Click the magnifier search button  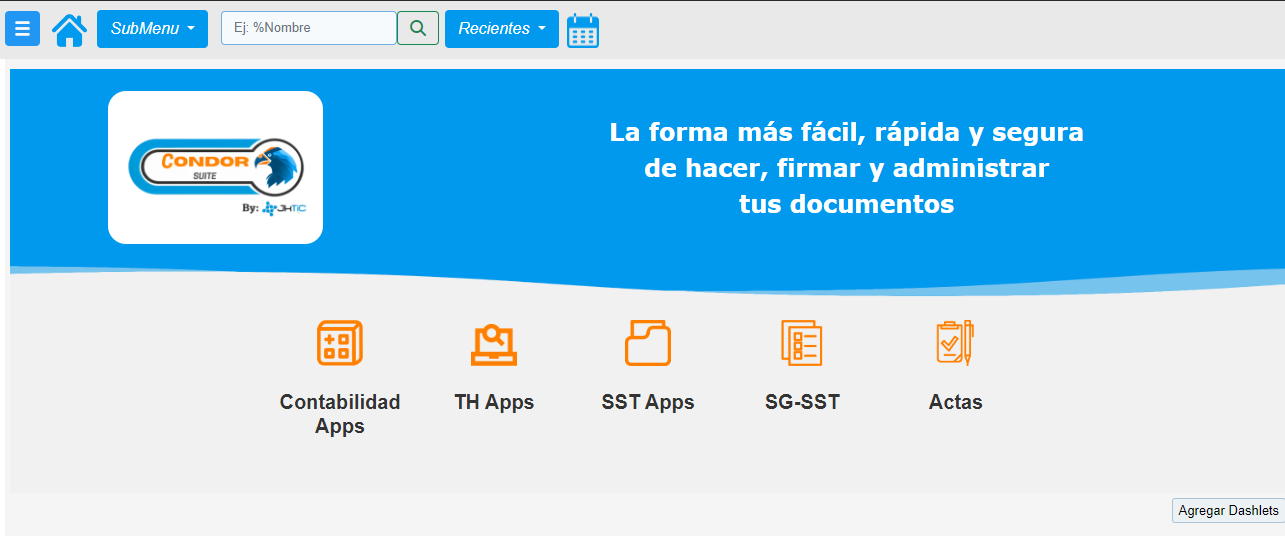[418, 28]
